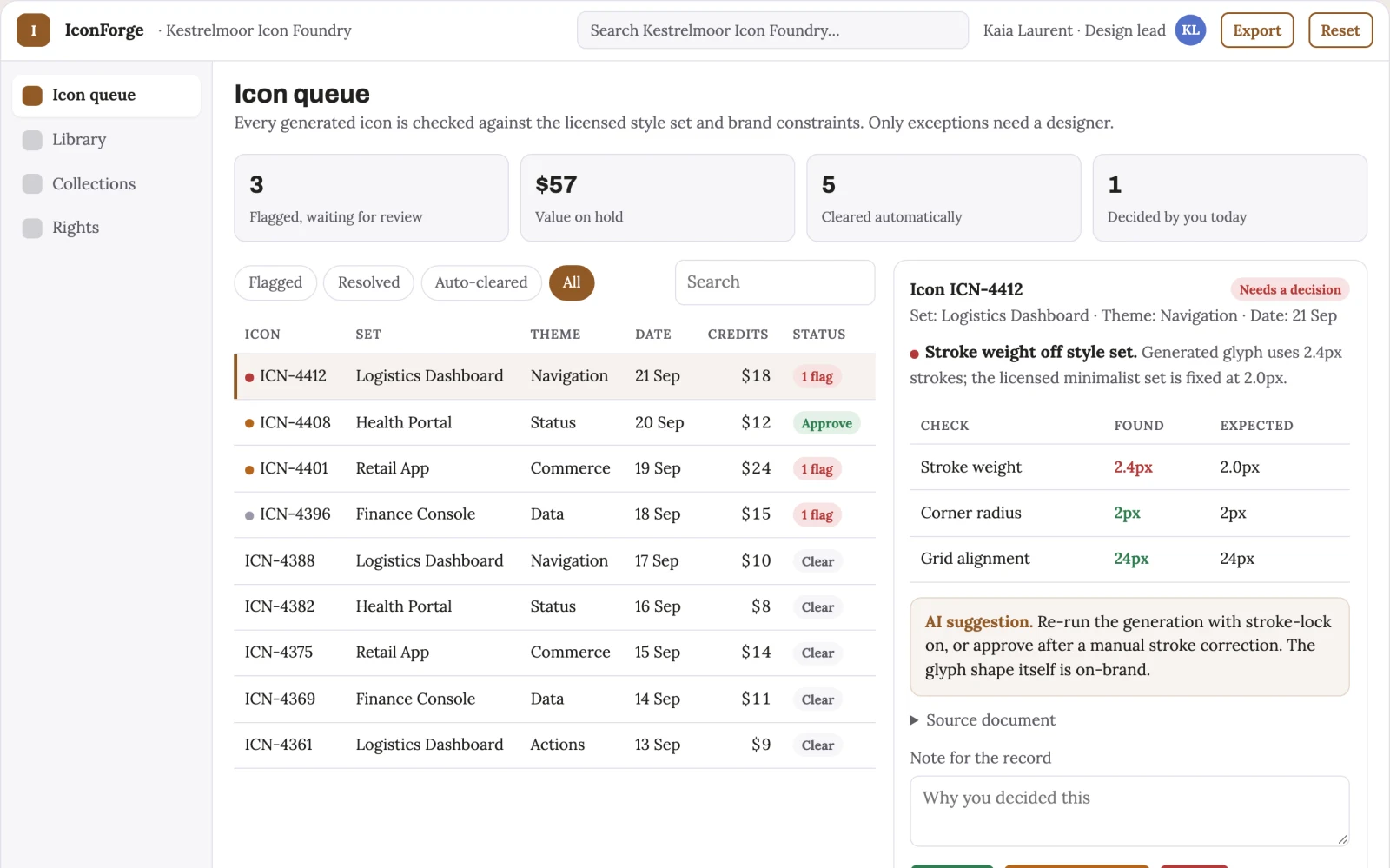The width and height of the screenshot is (1390, 868).
Task: Click the status dot beside ICN-4408
Action: coord(249,423)
